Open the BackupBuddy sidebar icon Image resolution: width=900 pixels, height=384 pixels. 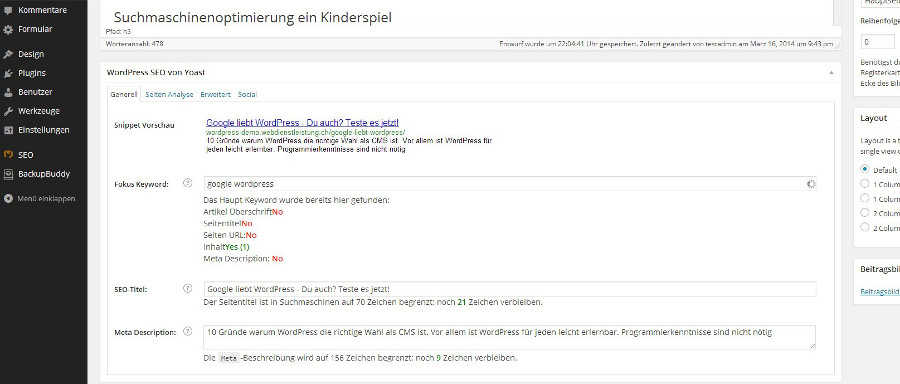pyautogui.click(x=8, y=174)
